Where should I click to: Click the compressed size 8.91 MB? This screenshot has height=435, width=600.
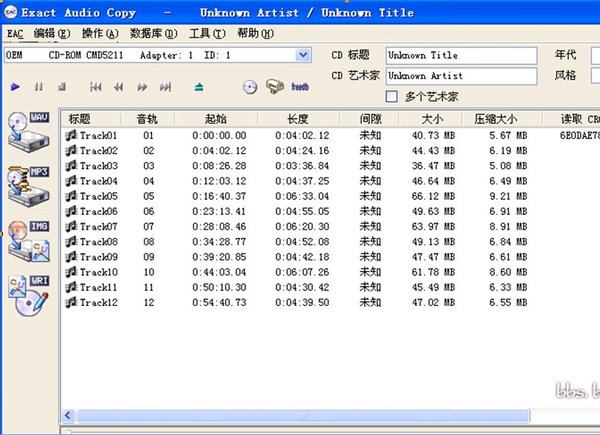click(508, 226)
